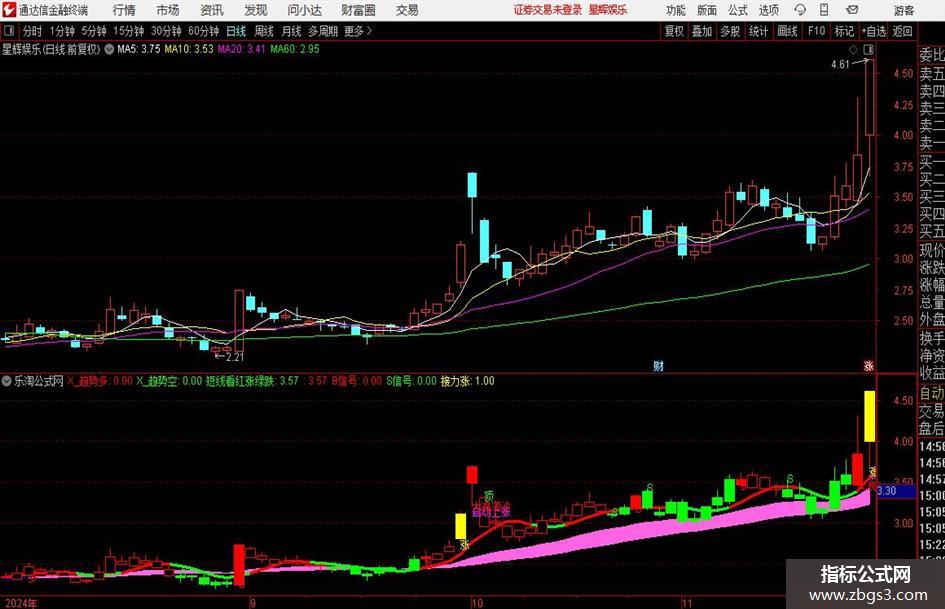The width and height of the screenshot is (945, 609).
Task: Toggle the left side panel icon beside 分时
Action: pos(8,31)
